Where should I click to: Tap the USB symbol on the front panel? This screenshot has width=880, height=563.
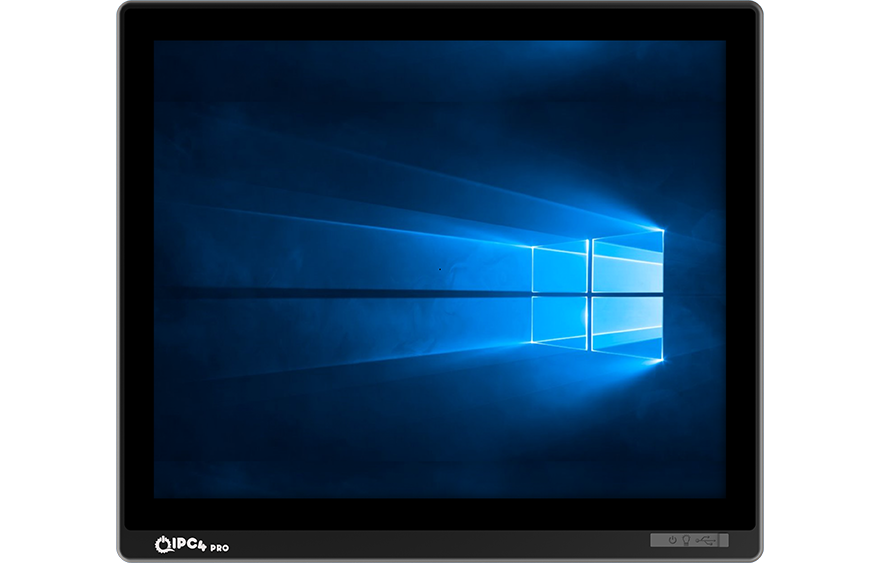tap(705, 541)
